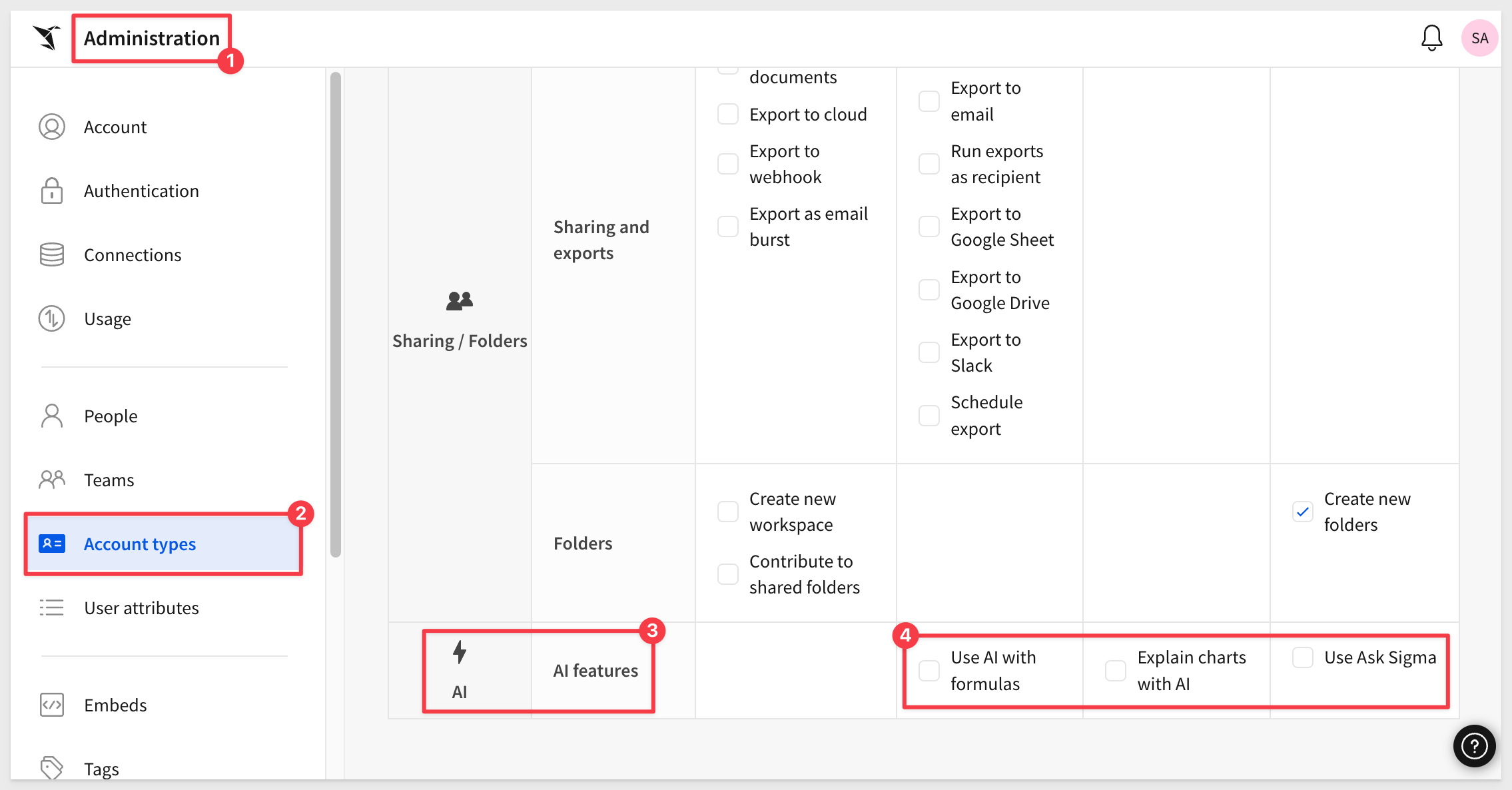1512x790 pixels.
Task: Enable the Export to cloud checkbox
Action: (x=728, y=114)
